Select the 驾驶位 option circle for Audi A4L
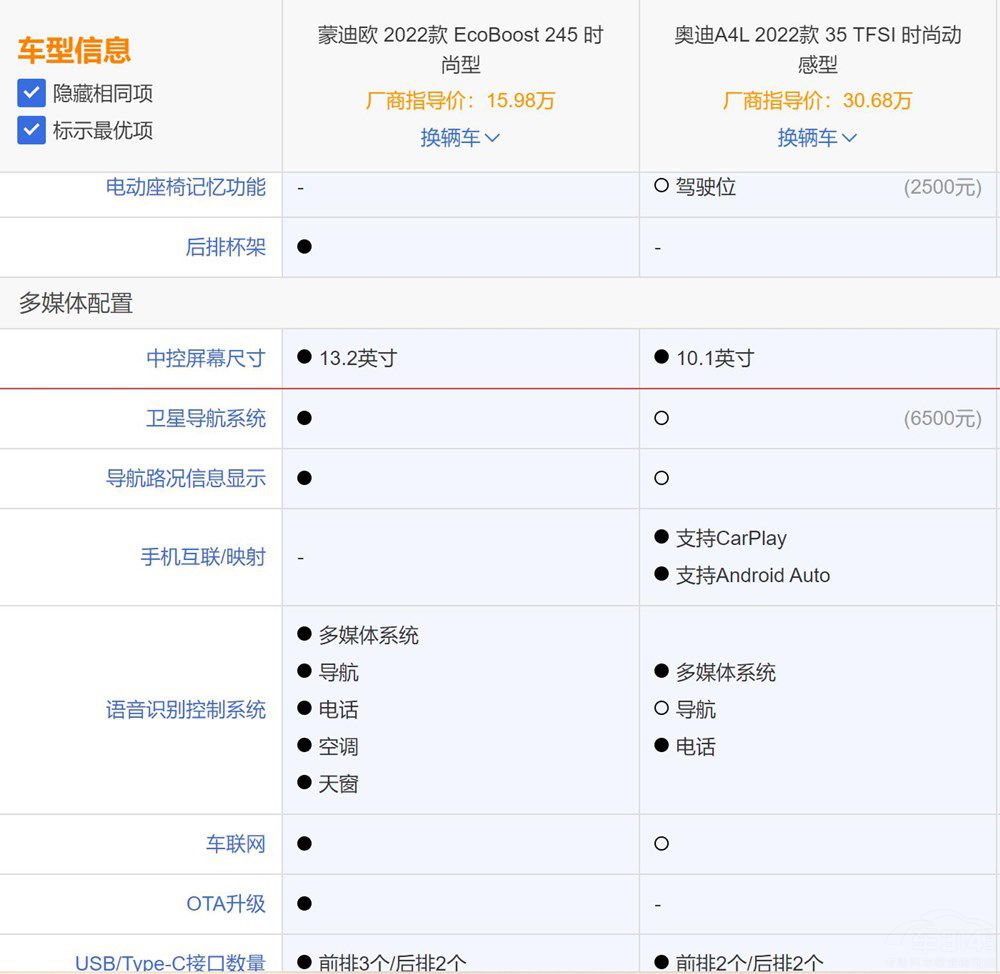 pos(660,186)
